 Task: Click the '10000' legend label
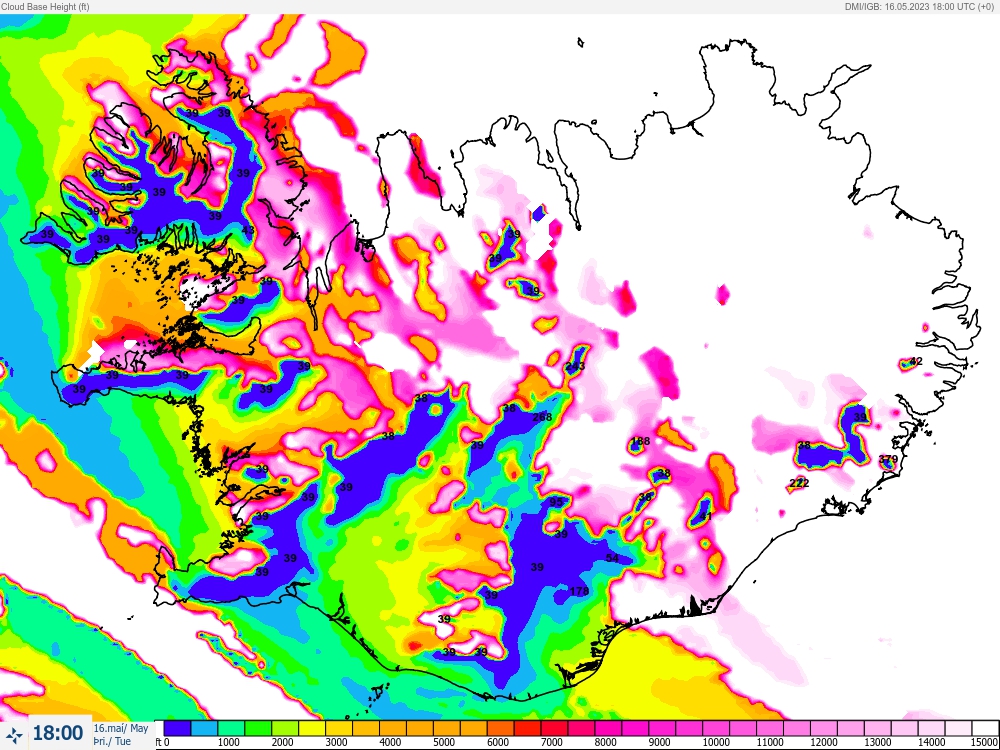point(716,742)
